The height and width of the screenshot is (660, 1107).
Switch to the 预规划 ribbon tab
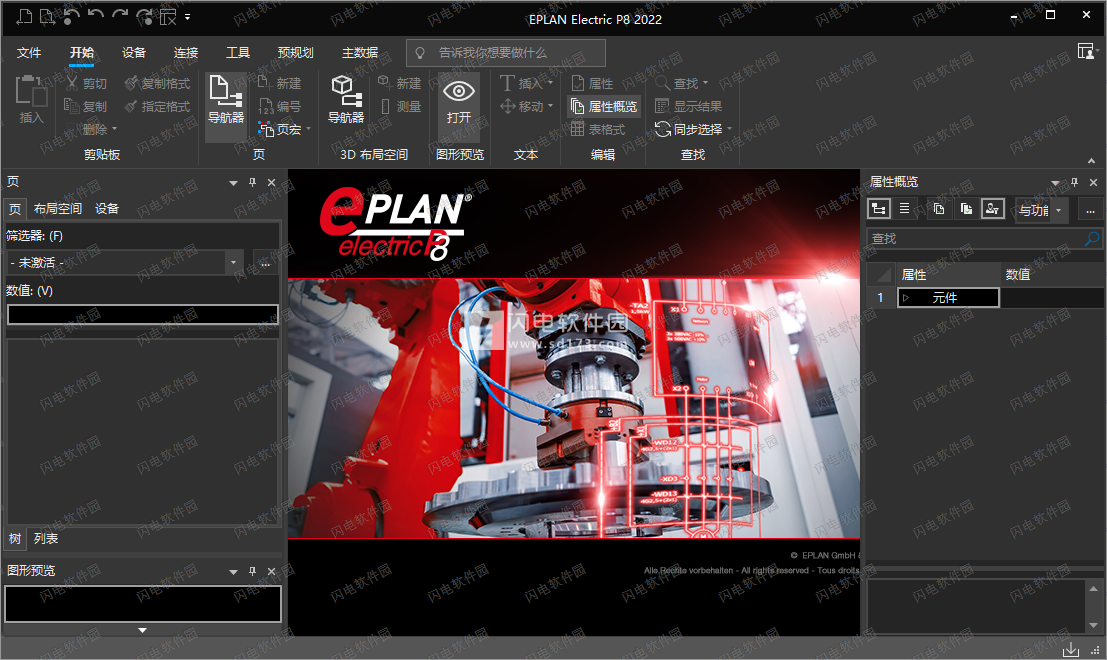coord(296,53)
